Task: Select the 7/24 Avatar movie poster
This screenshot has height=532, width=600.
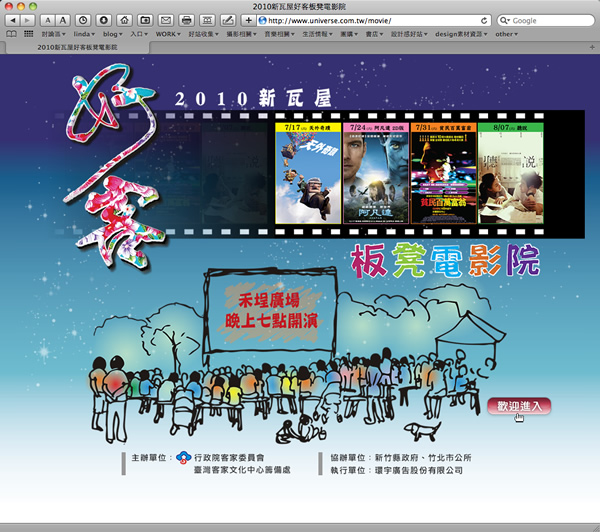Action: click(x=376, y=173)
